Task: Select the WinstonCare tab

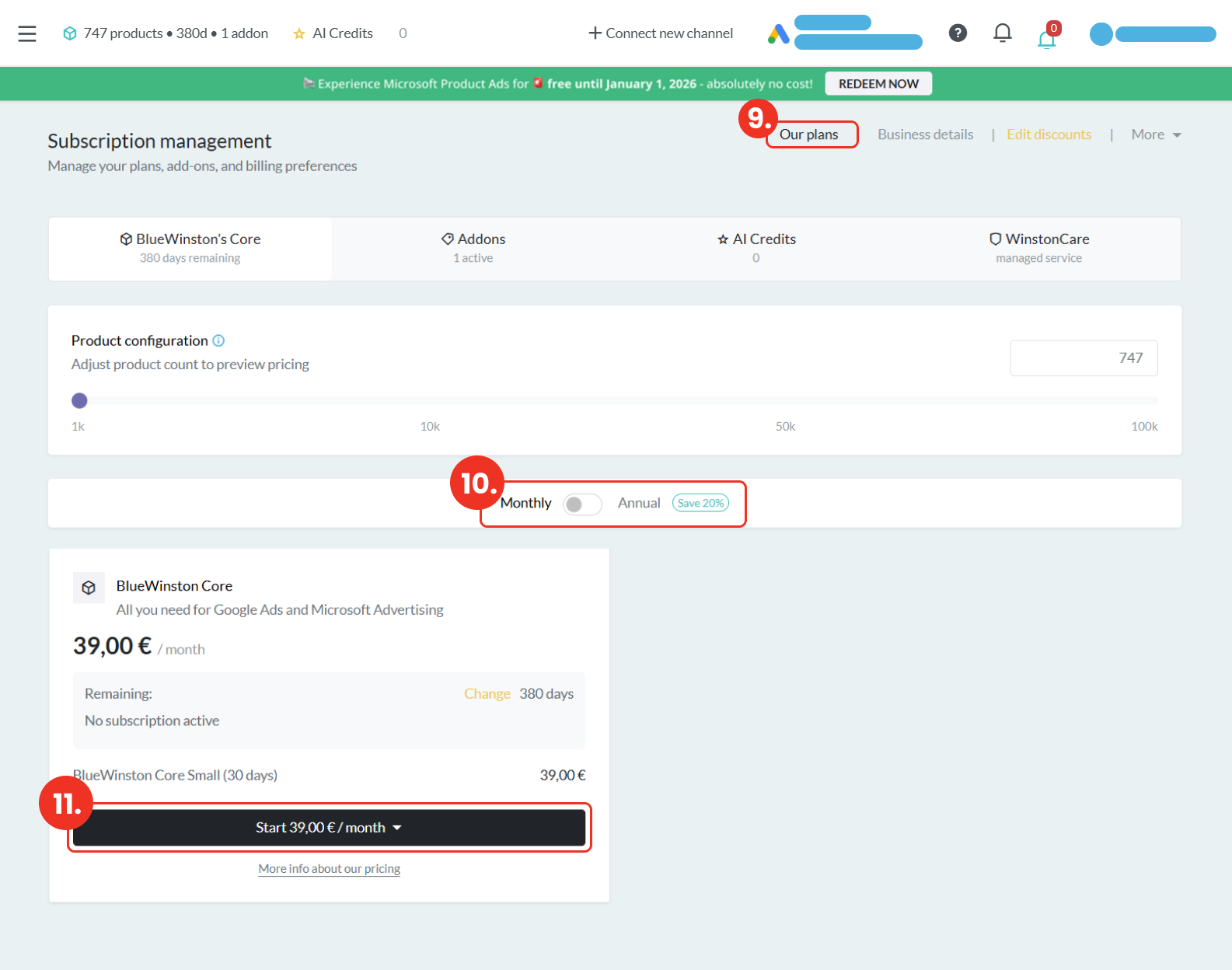Action: [x=1038, y=248]
